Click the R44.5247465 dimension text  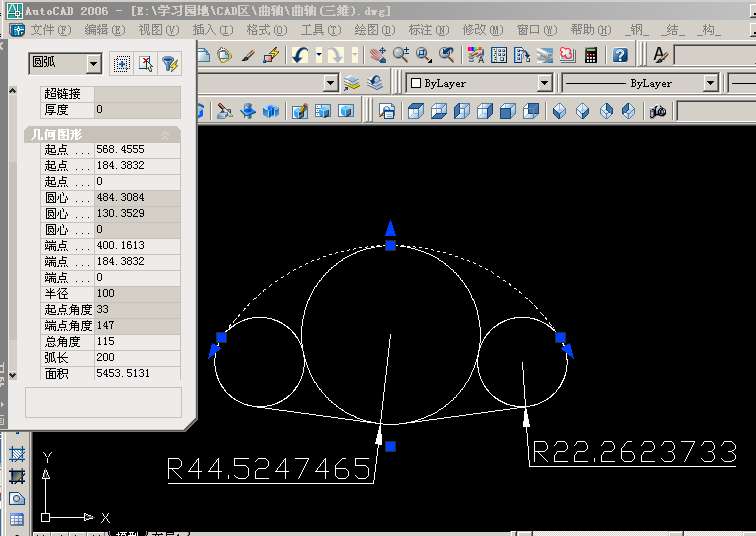269,468
